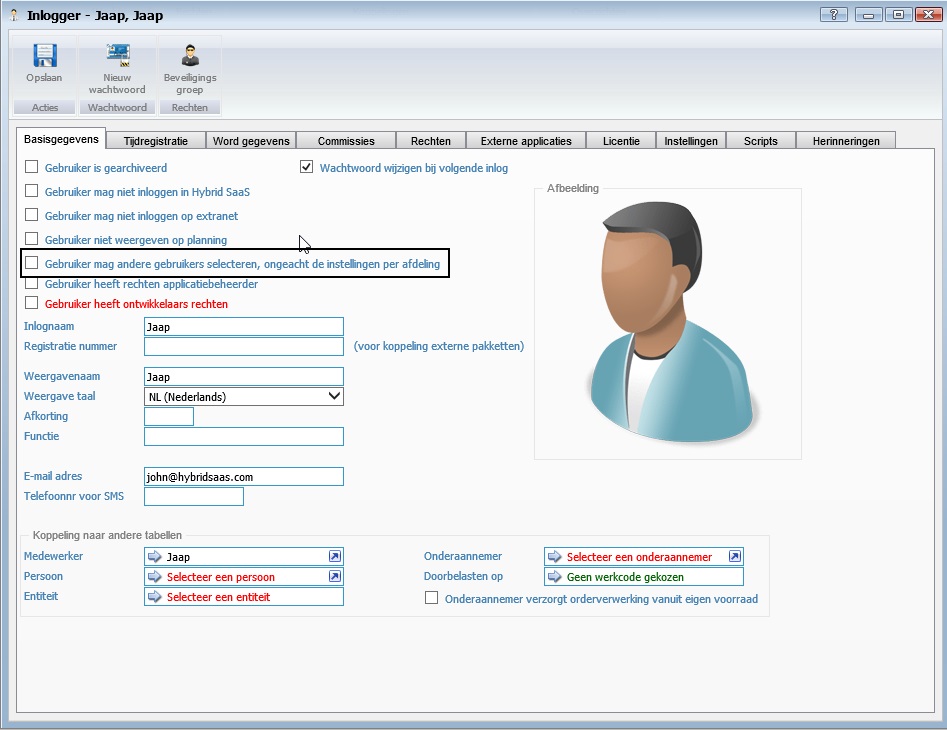The image size is (947, 730).
Task: Click the blue arrow icon in Doorbelasten op field
Action: tap(555, 577)
